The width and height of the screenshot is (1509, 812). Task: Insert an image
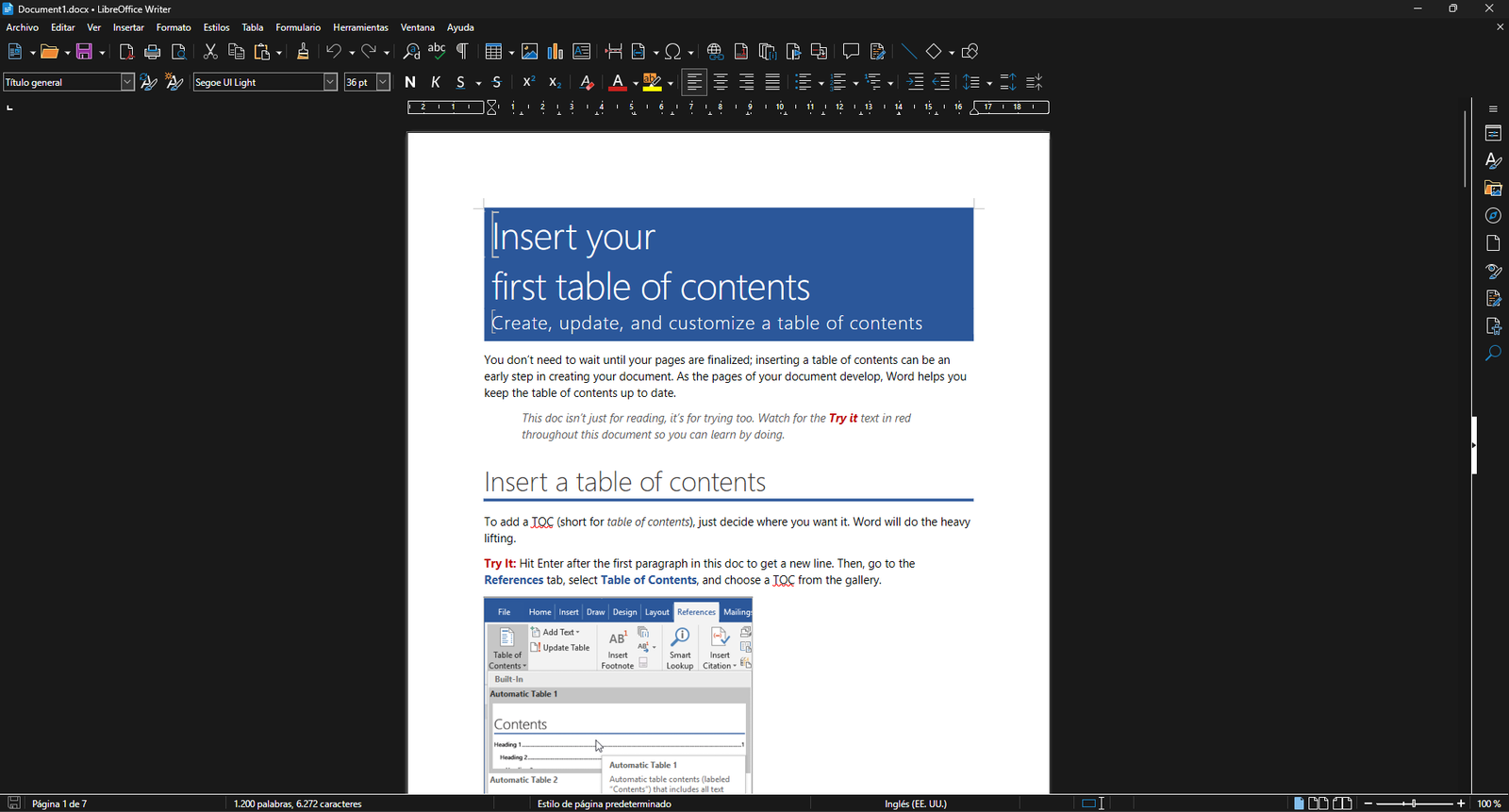click(530, 52)
